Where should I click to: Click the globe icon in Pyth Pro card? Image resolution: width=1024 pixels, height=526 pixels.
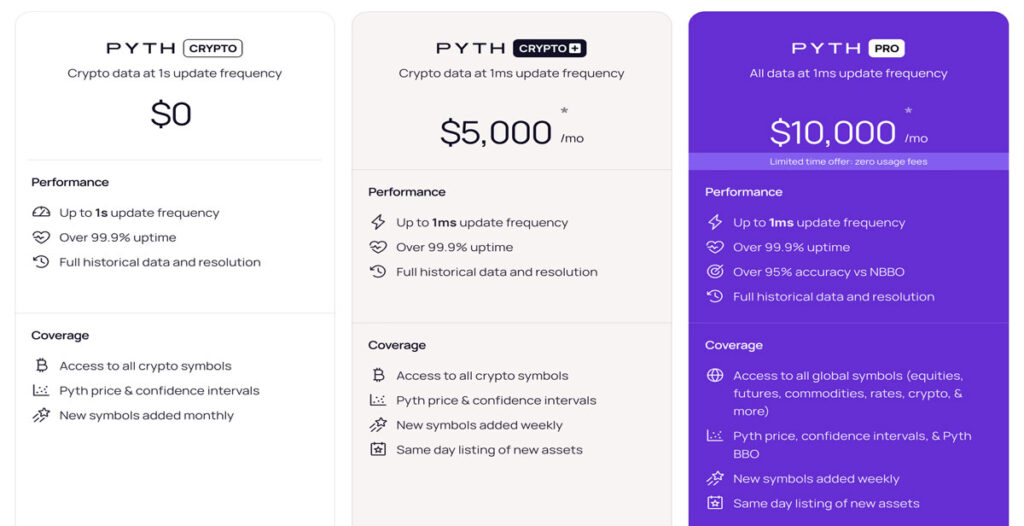coord(715,376)
